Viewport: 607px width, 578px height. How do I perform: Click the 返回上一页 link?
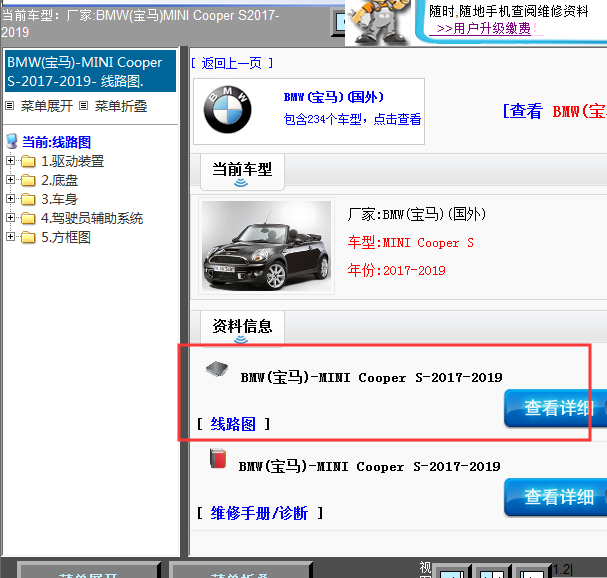(x=231, y=63)
